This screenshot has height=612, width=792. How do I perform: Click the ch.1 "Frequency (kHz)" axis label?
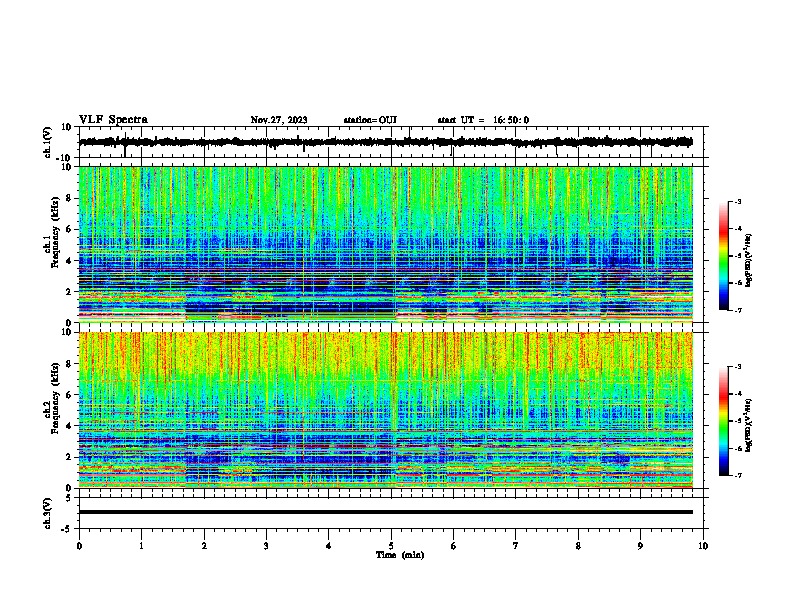pyautogui.click(x=55, y=233)
